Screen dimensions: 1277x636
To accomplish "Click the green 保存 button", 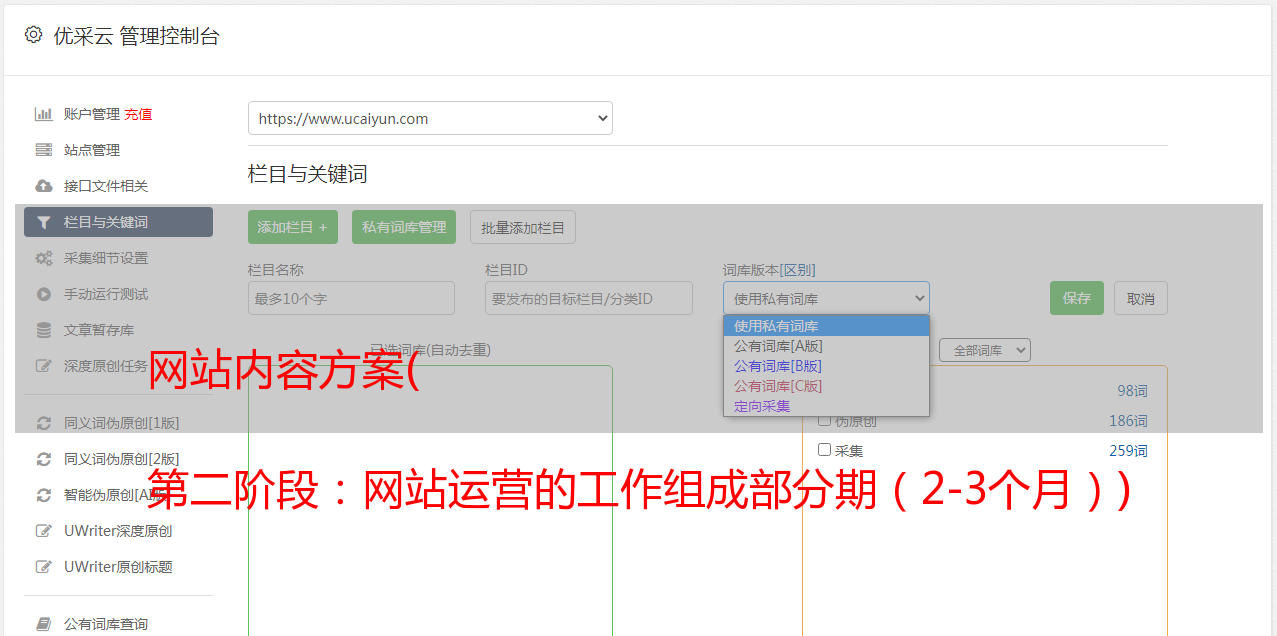I will (1077, 298).
